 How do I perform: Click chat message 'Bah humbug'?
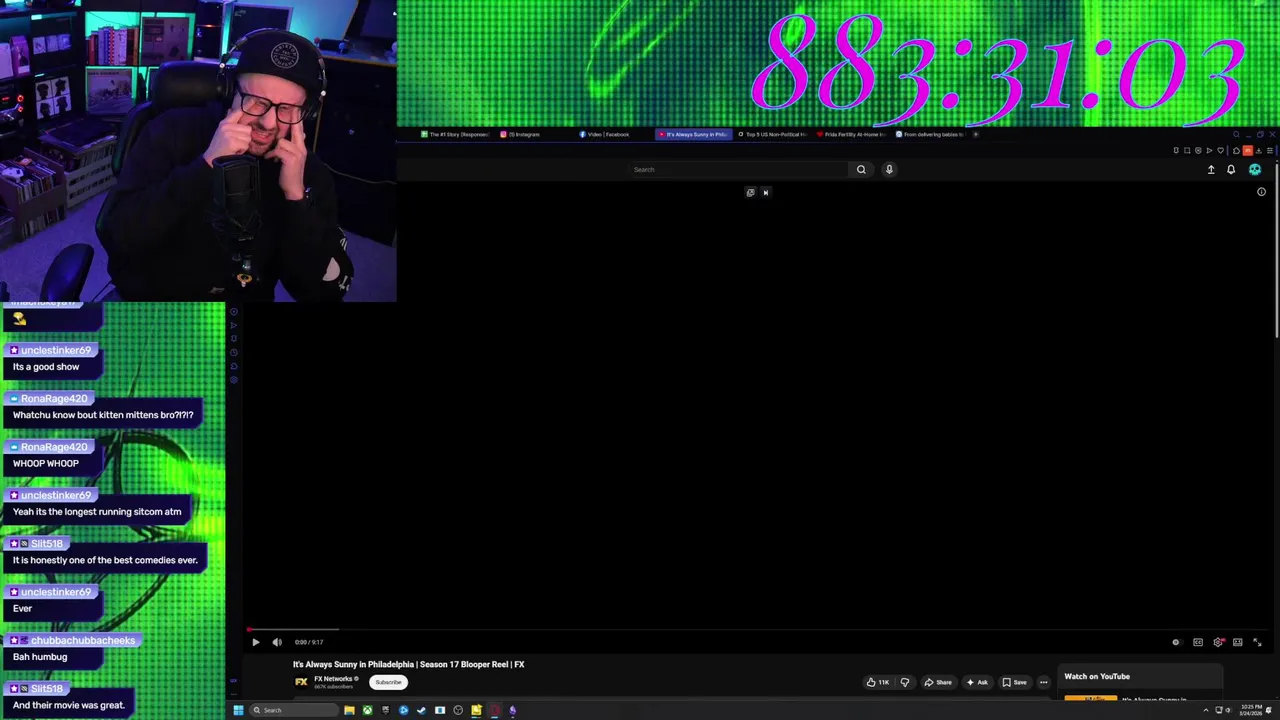pos(40,657)
